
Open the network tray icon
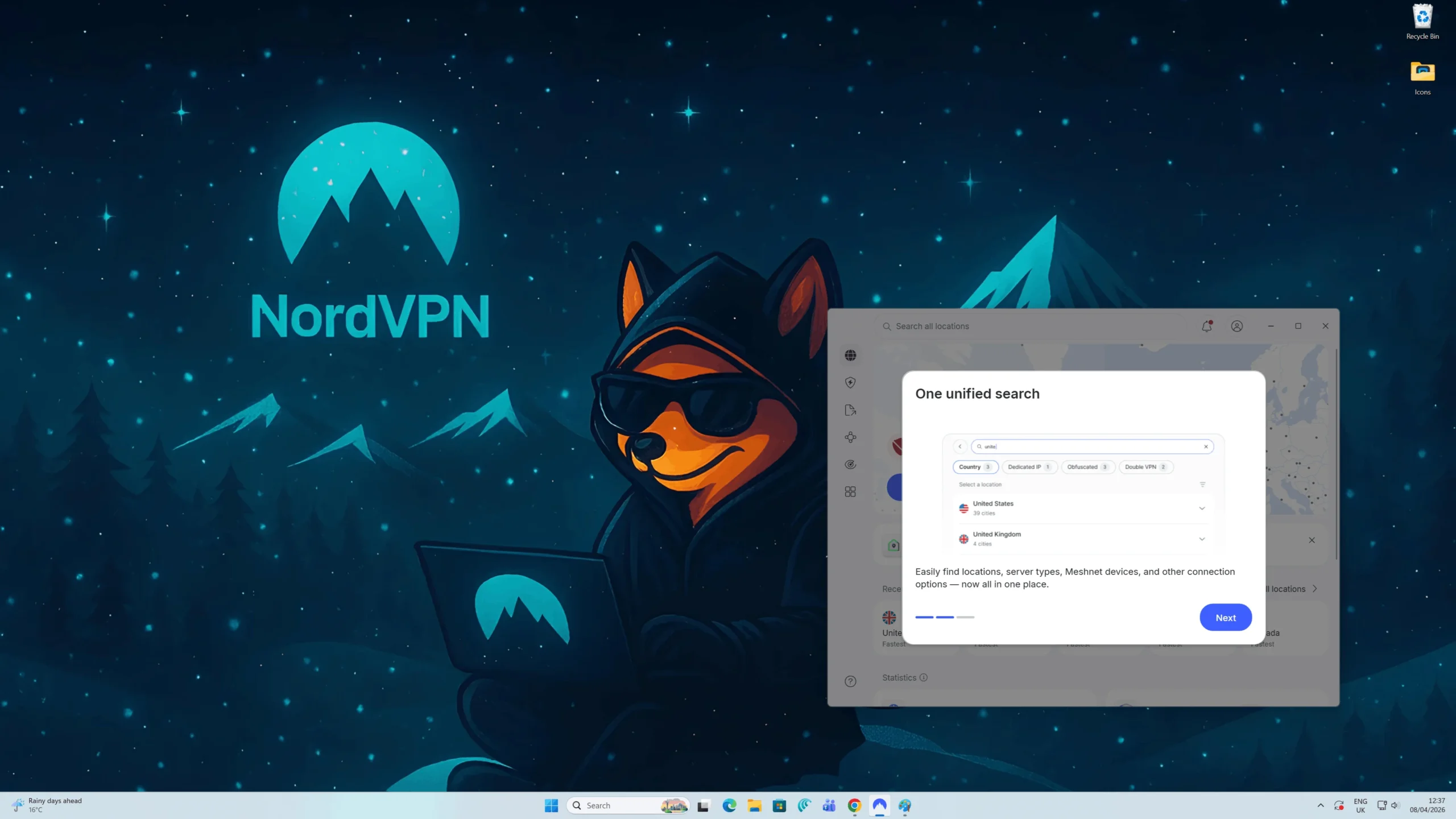(x=1381, y=805)
